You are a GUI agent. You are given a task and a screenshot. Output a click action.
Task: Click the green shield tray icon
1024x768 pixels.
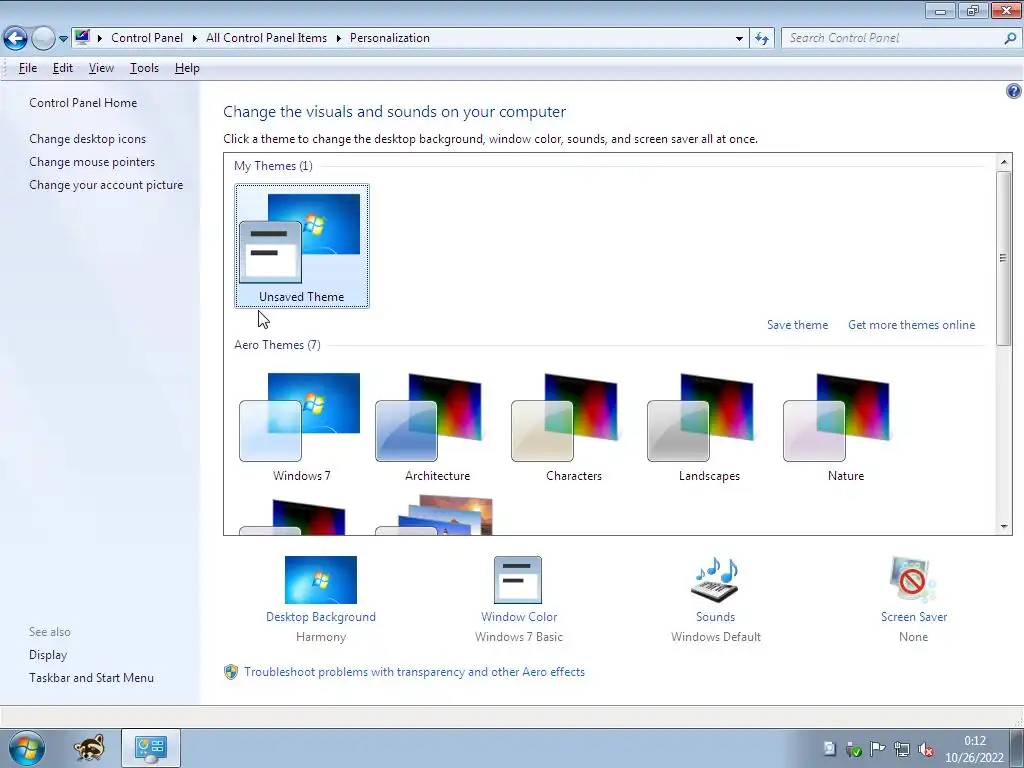[853, 749]
